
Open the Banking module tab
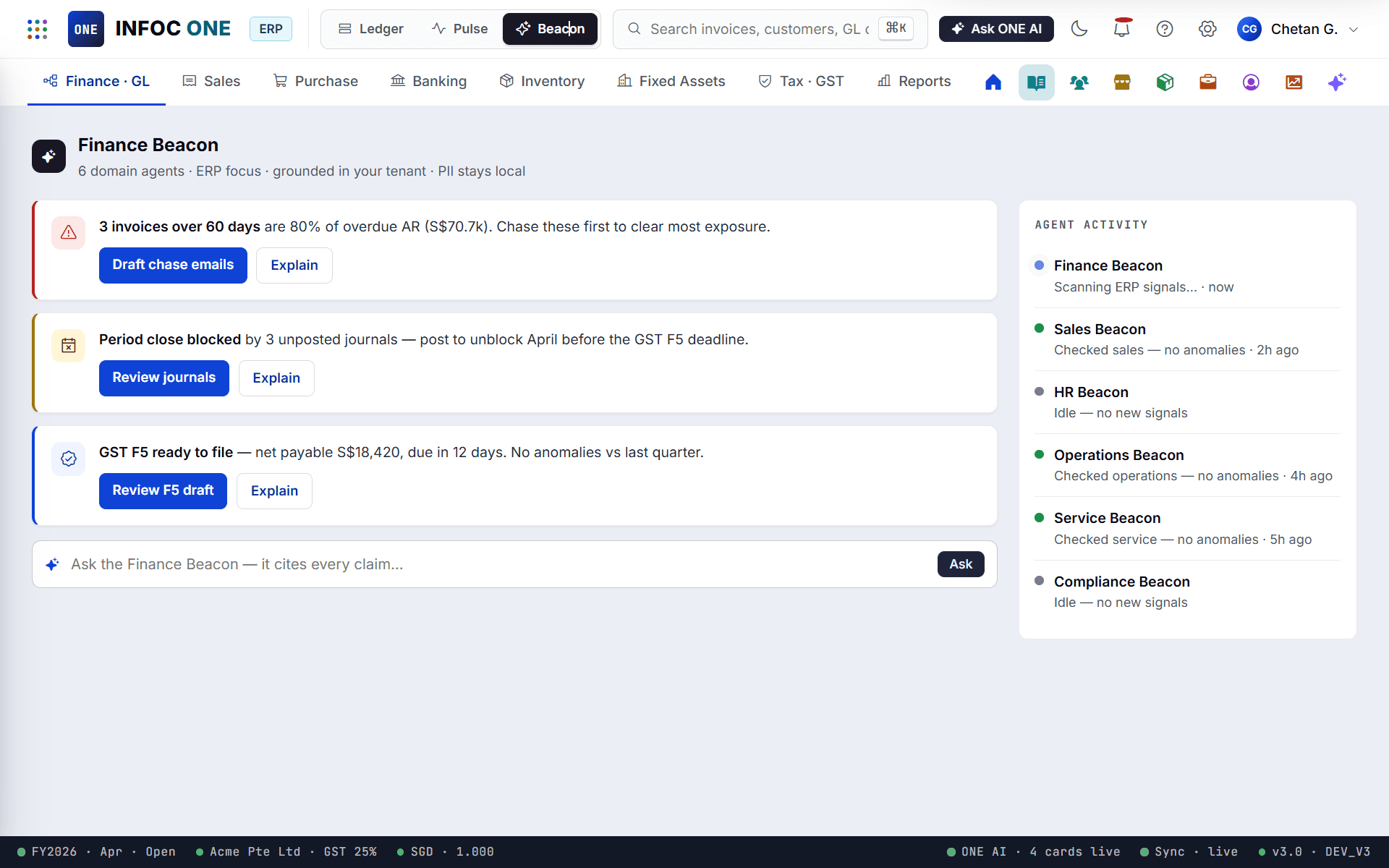[429, 82]
